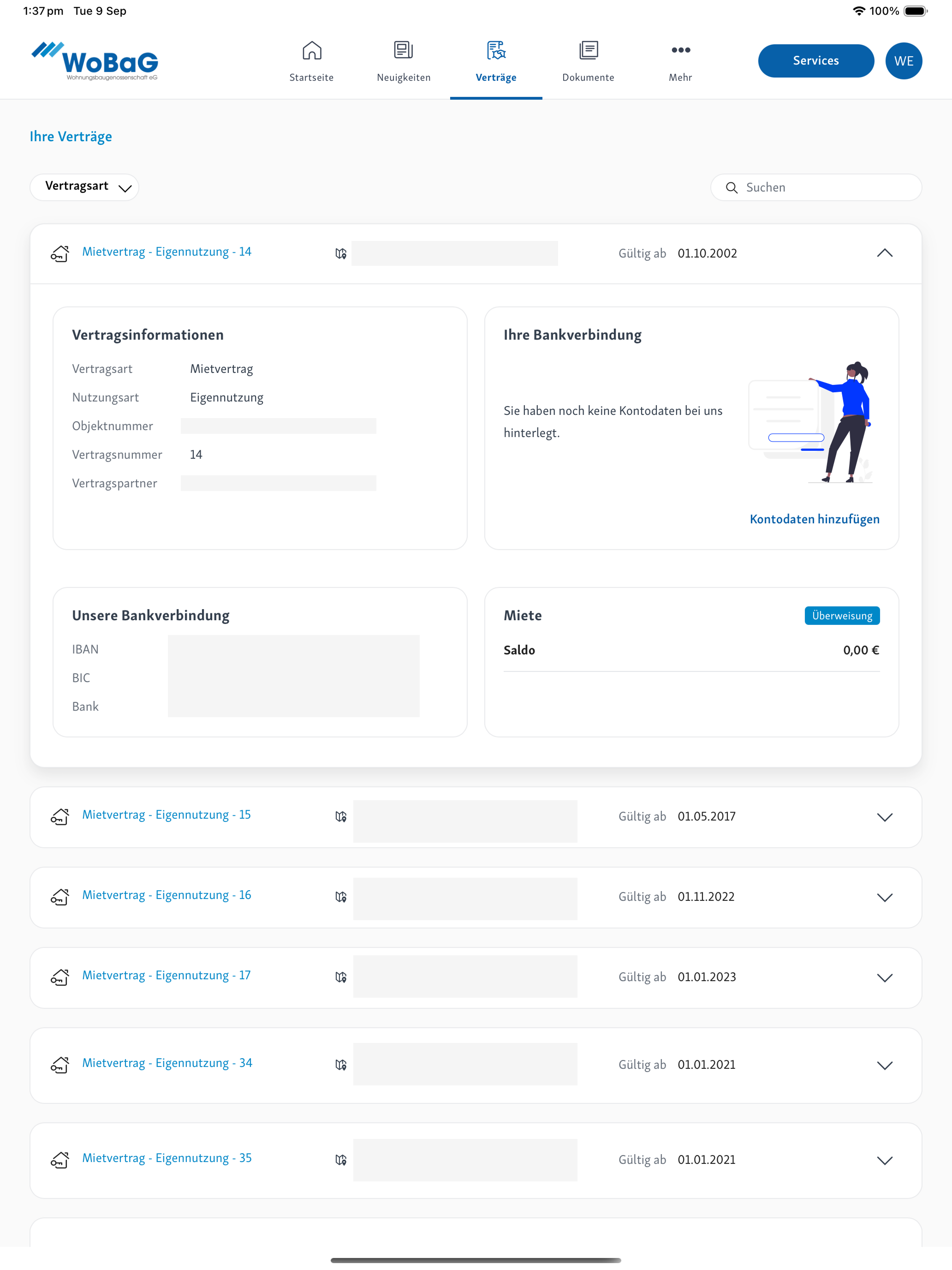Open WE user avatar
This screenshot has width=952, height=1270.
click(x=903, y=61)
